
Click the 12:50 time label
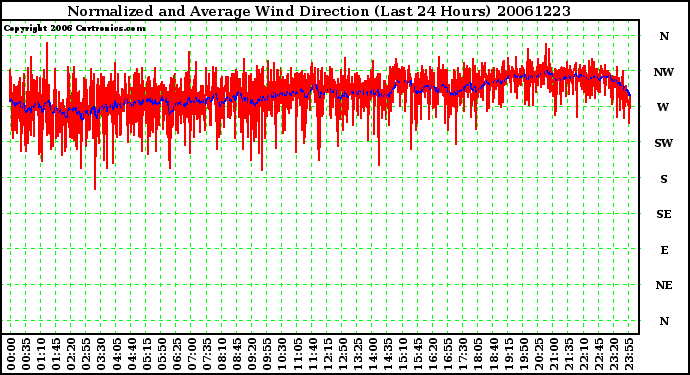pyautogui.click(x=342, y=354)
